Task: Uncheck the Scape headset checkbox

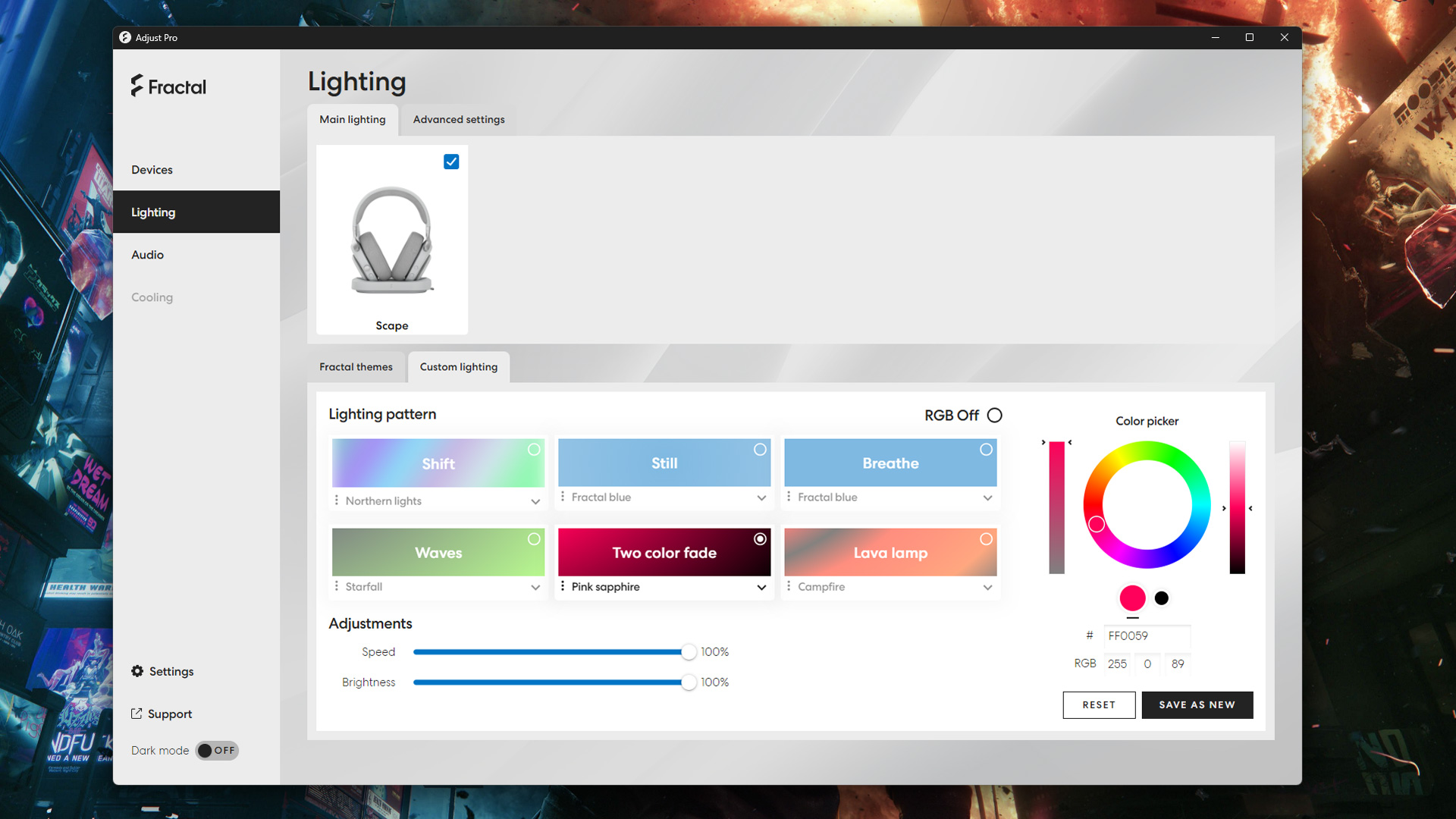Action: coord(451,162)
